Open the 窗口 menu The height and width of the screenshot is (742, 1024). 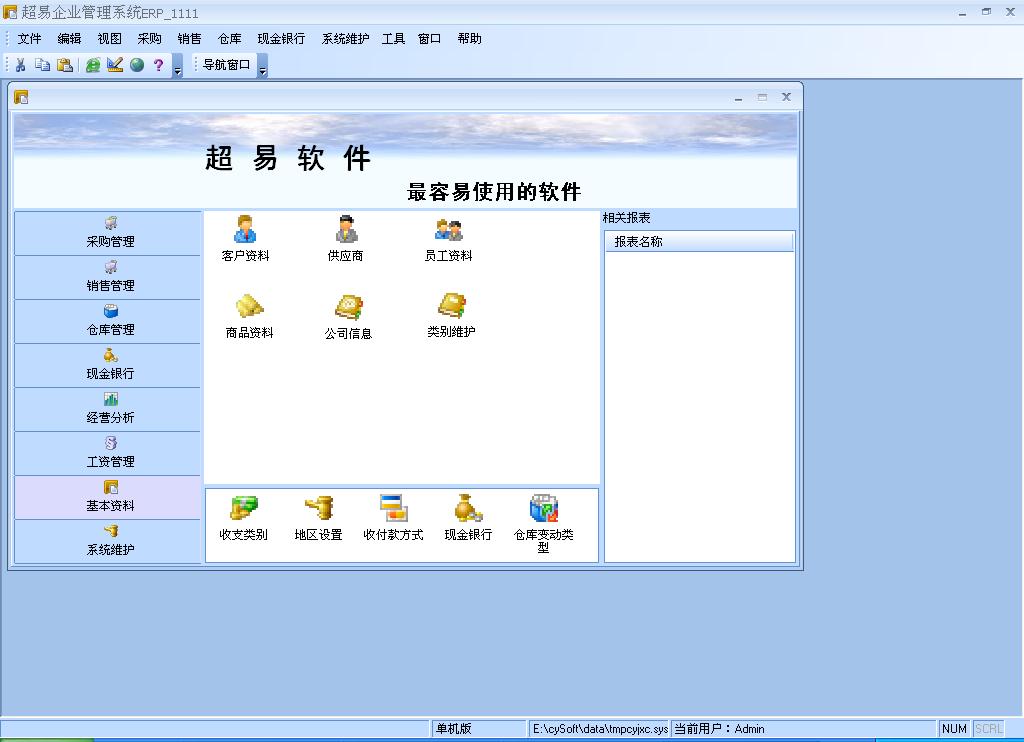pyautogui.click(x=429, y=39)
